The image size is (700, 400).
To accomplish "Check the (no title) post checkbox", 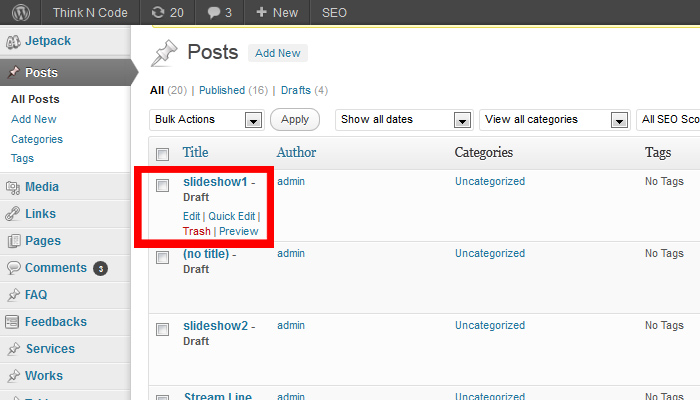I will (162, 257).
